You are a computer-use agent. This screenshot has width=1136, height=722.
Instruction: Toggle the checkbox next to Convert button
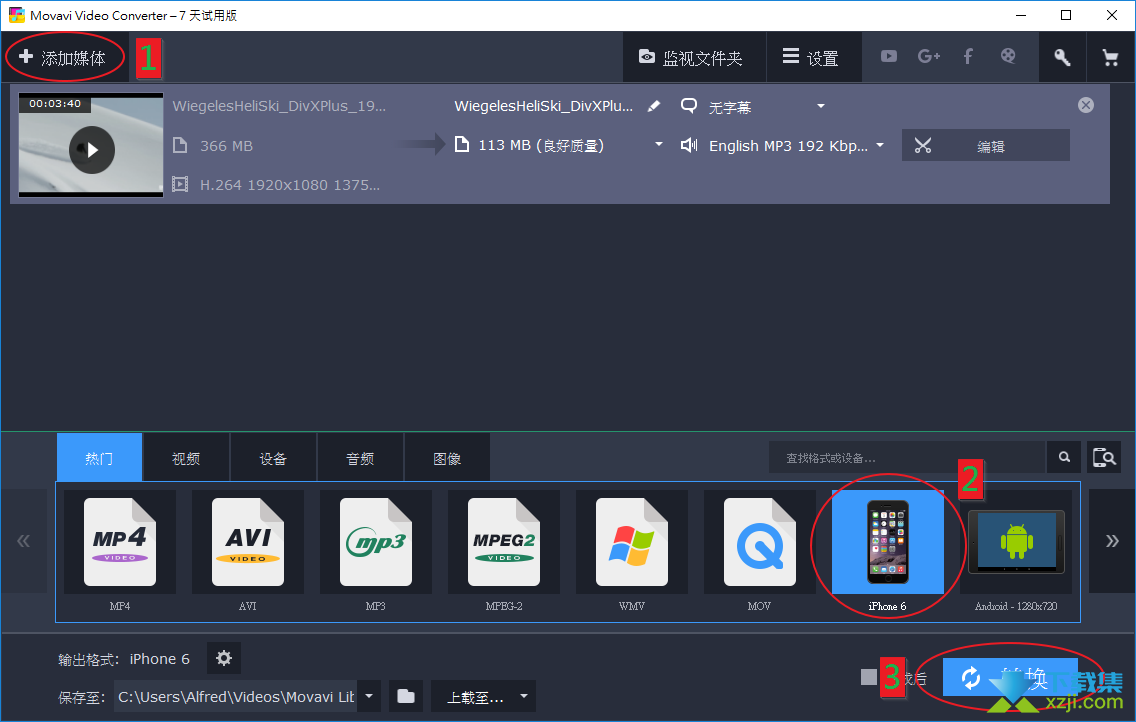point(869,677)
